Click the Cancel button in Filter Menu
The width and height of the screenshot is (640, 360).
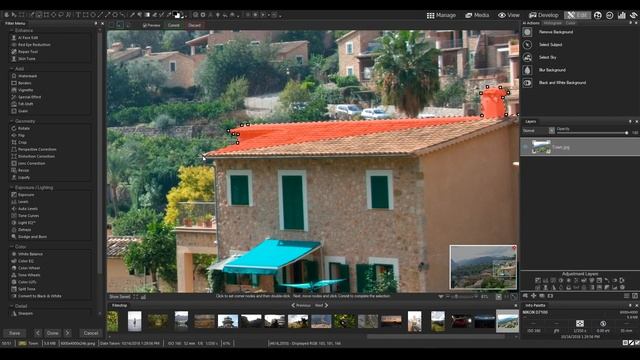click(x=91, y=333)
